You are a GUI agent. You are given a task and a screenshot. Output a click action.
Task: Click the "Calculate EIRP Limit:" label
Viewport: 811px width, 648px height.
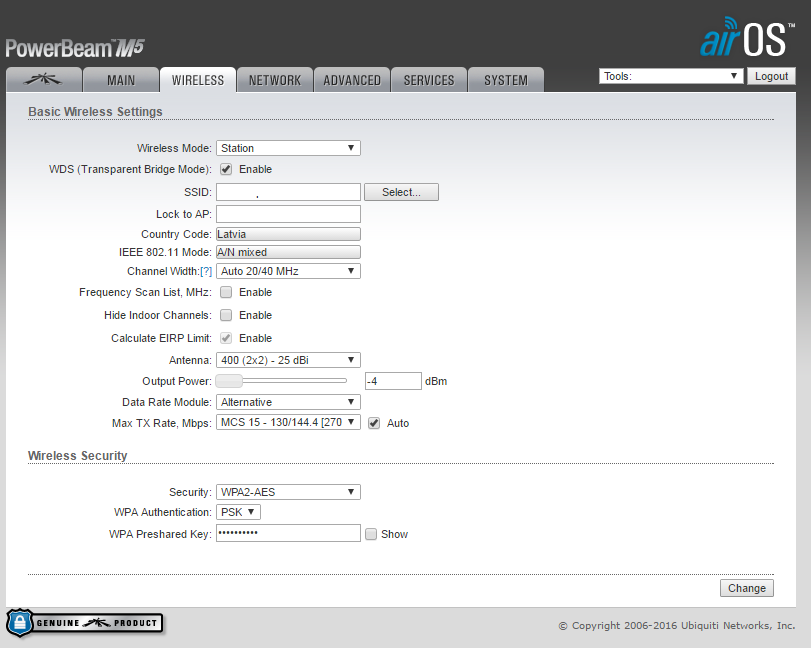click(161, 338)
